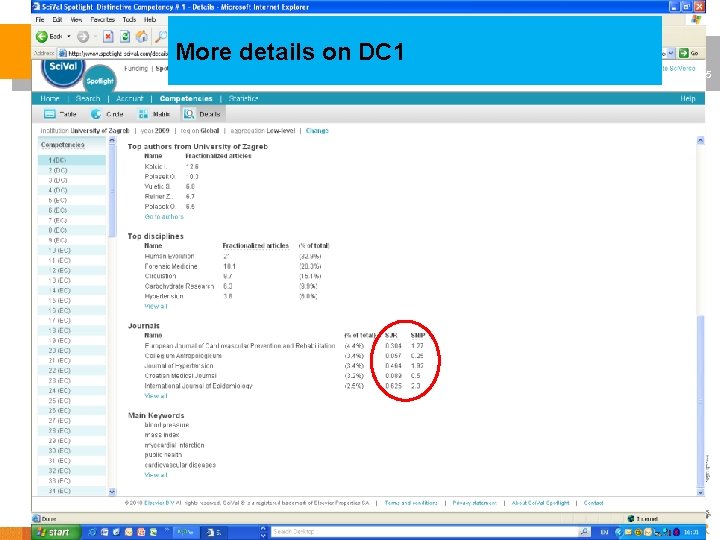
Task: Open the View menu
Action: [x=76, y=20]
